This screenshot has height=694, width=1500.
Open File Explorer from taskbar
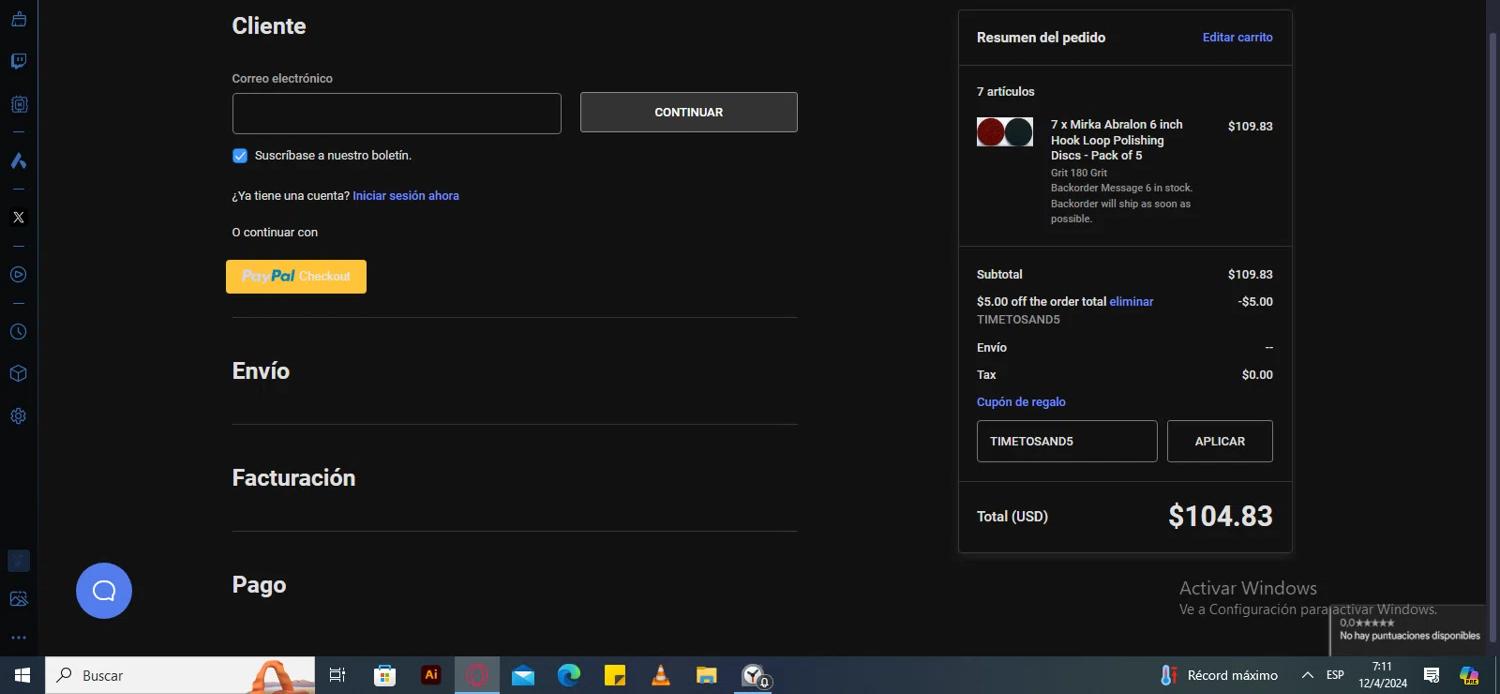[707, 676]
